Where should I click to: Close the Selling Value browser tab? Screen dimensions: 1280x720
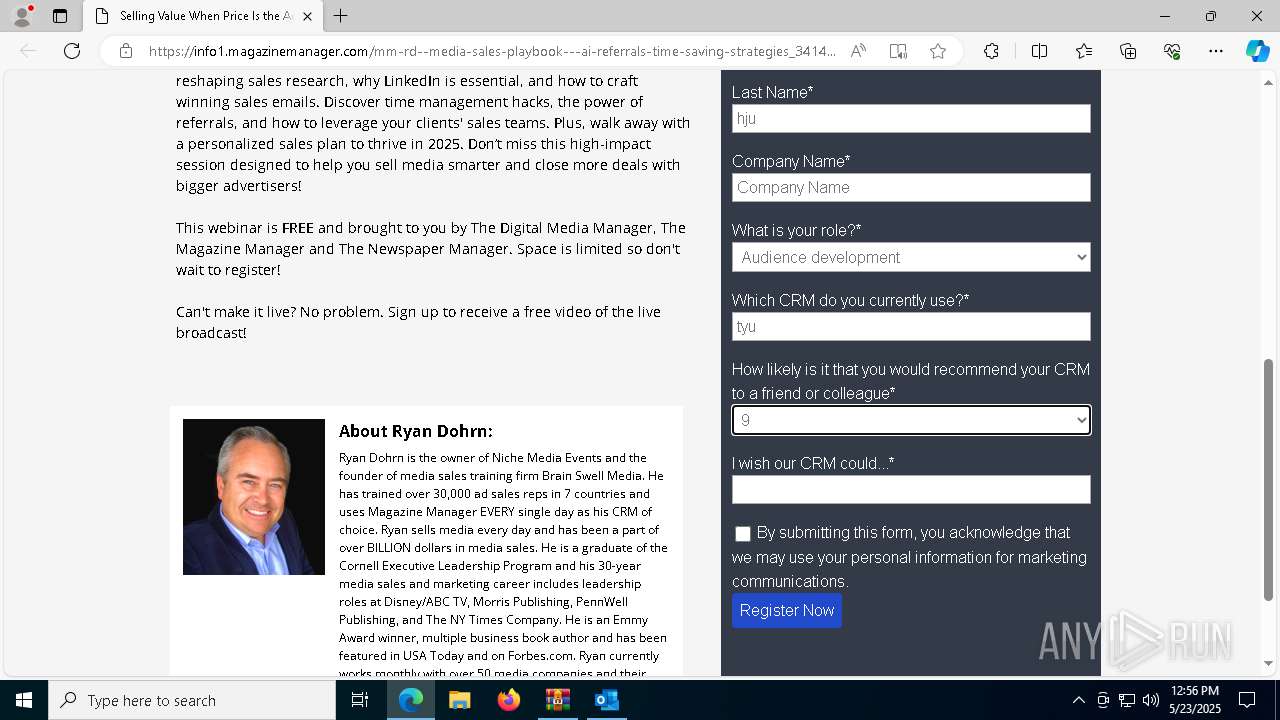pos(307,16)
